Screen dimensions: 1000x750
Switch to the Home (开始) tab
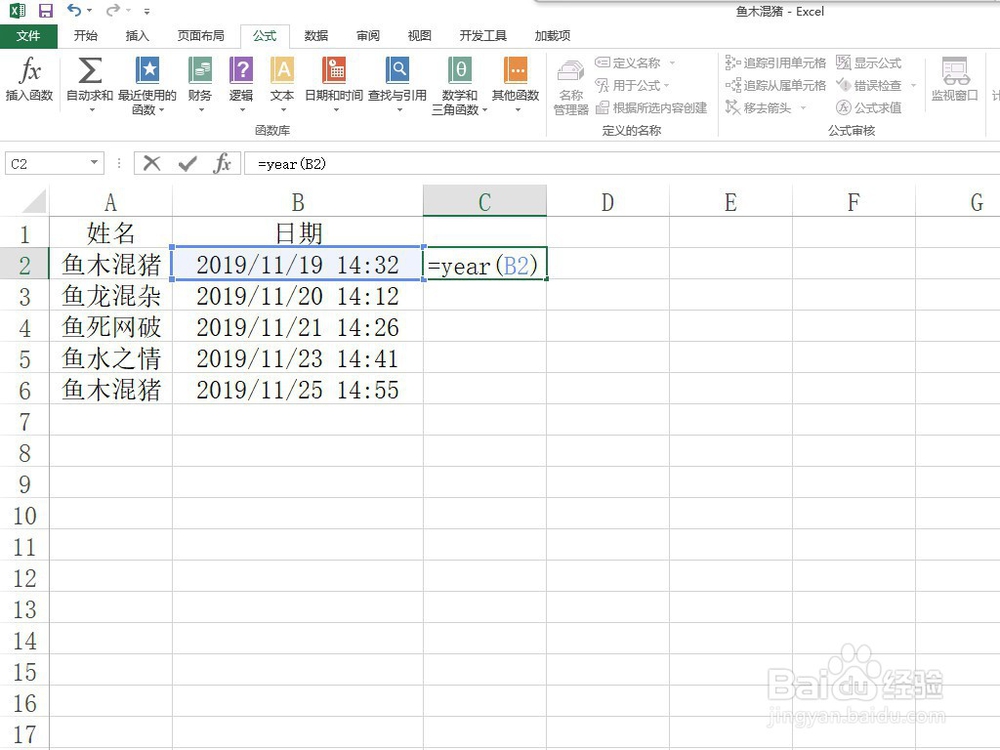(85, 36)
